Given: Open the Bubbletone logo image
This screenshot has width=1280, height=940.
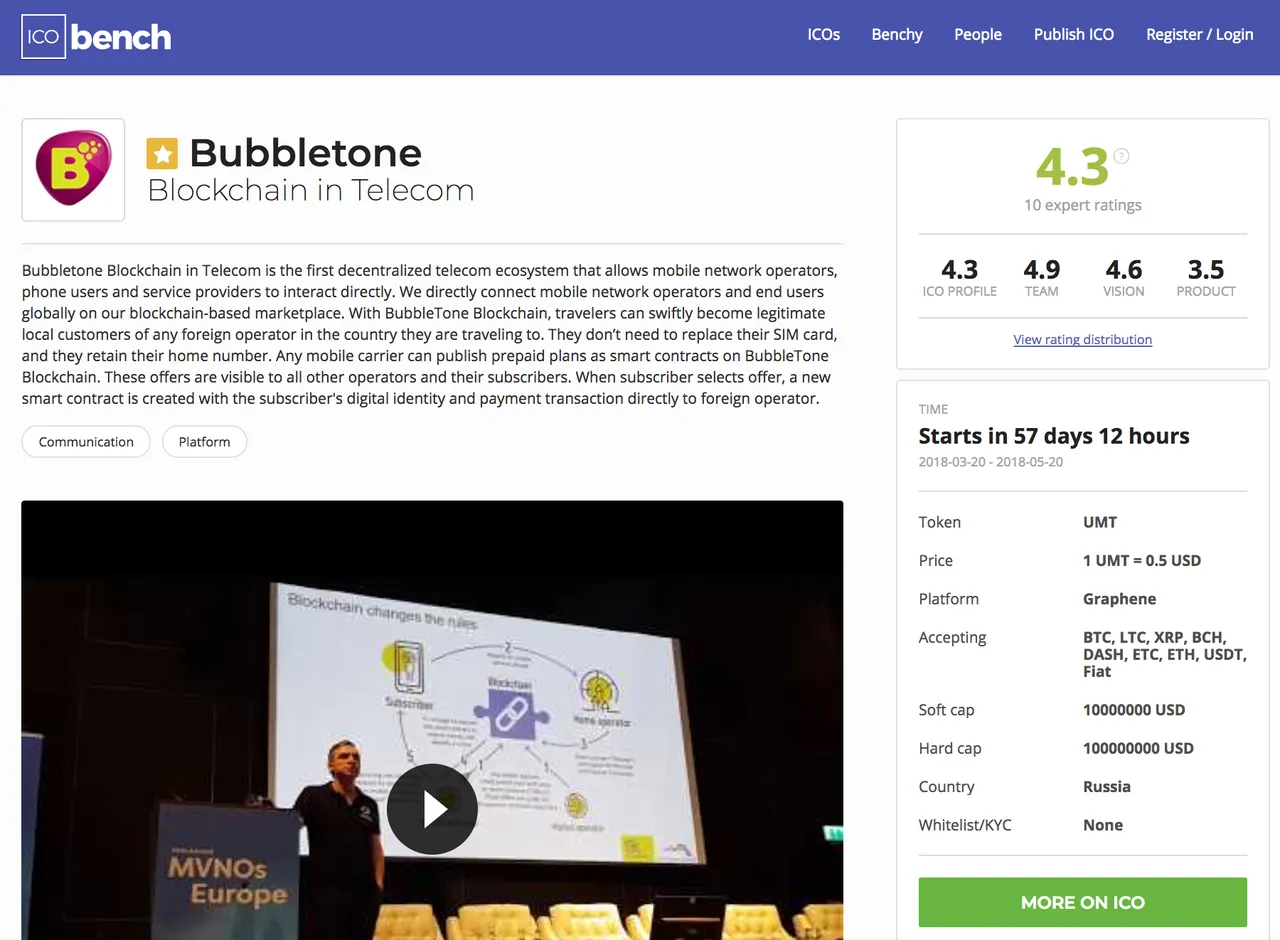Looking at the screenshot, I should pos(73,169).
